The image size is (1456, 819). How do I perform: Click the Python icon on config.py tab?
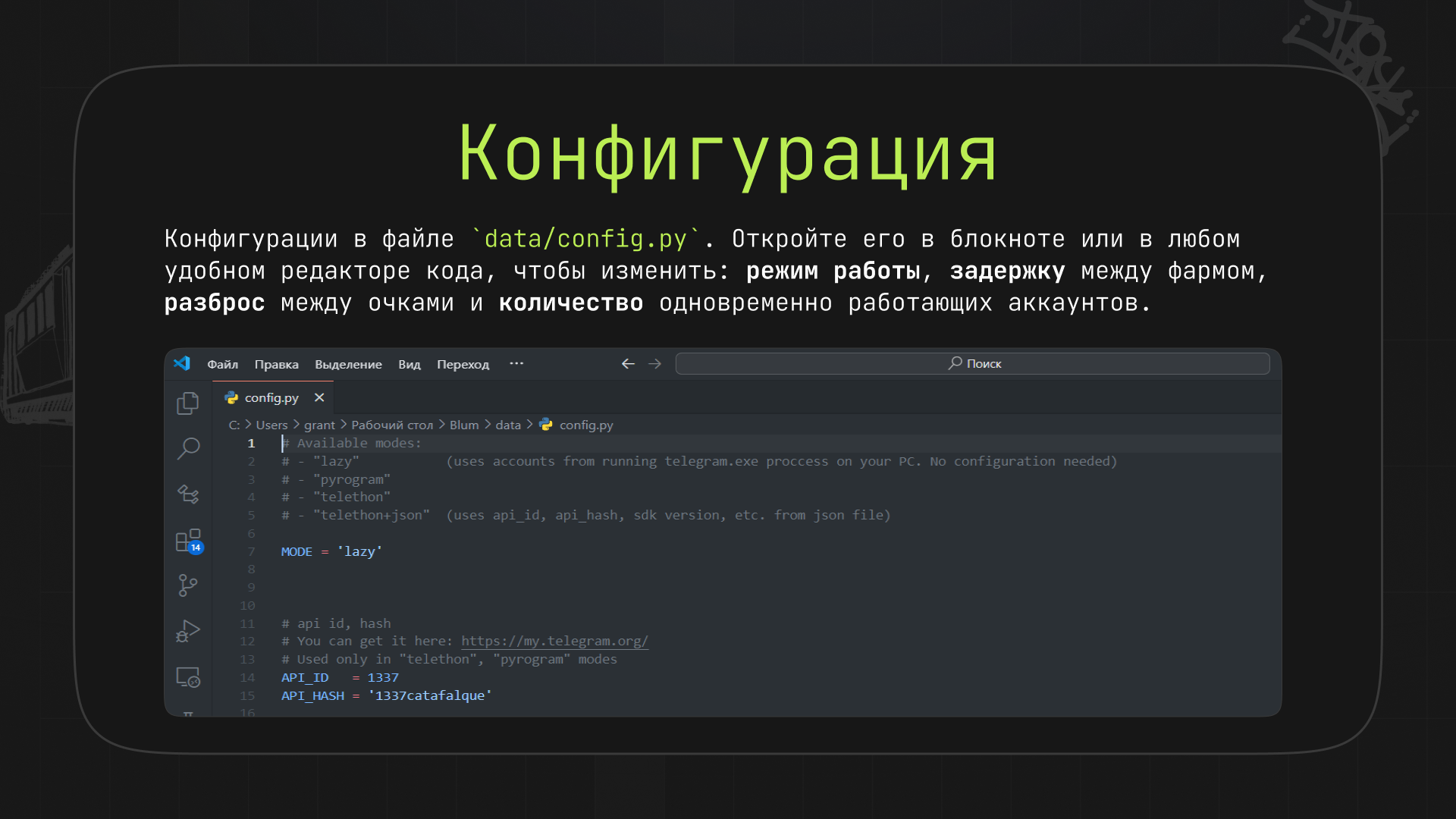231,397
